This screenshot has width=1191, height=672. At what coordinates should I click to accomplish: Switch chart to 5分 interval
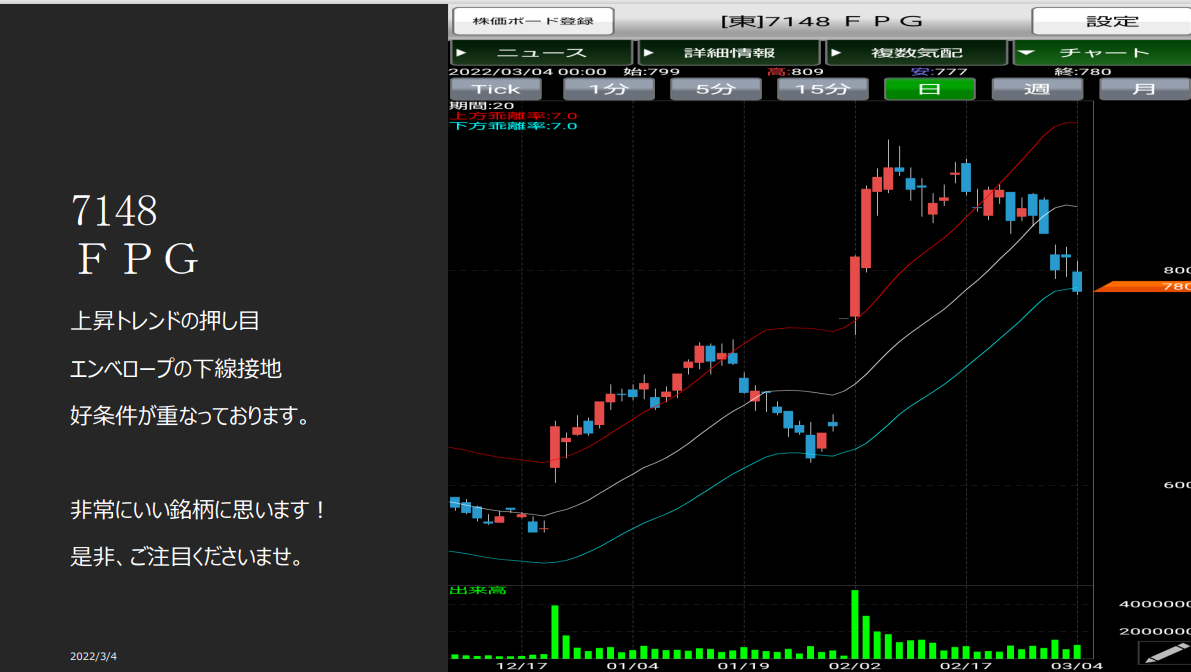[716, 89]
